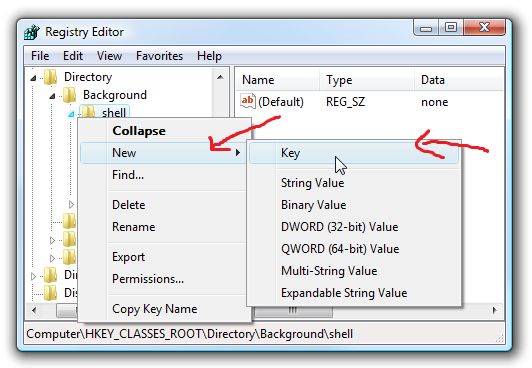Open the Edit menu
The image size is (532, 368).
point(73,56)
